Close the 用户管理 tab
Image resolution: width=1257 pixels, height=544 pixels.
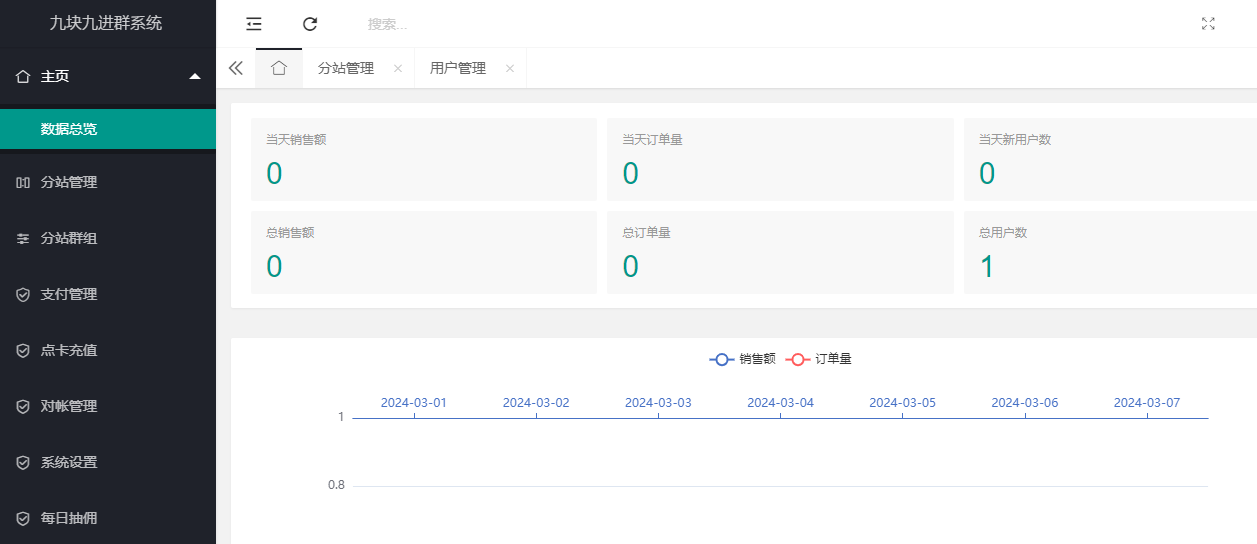click(510, 69)
